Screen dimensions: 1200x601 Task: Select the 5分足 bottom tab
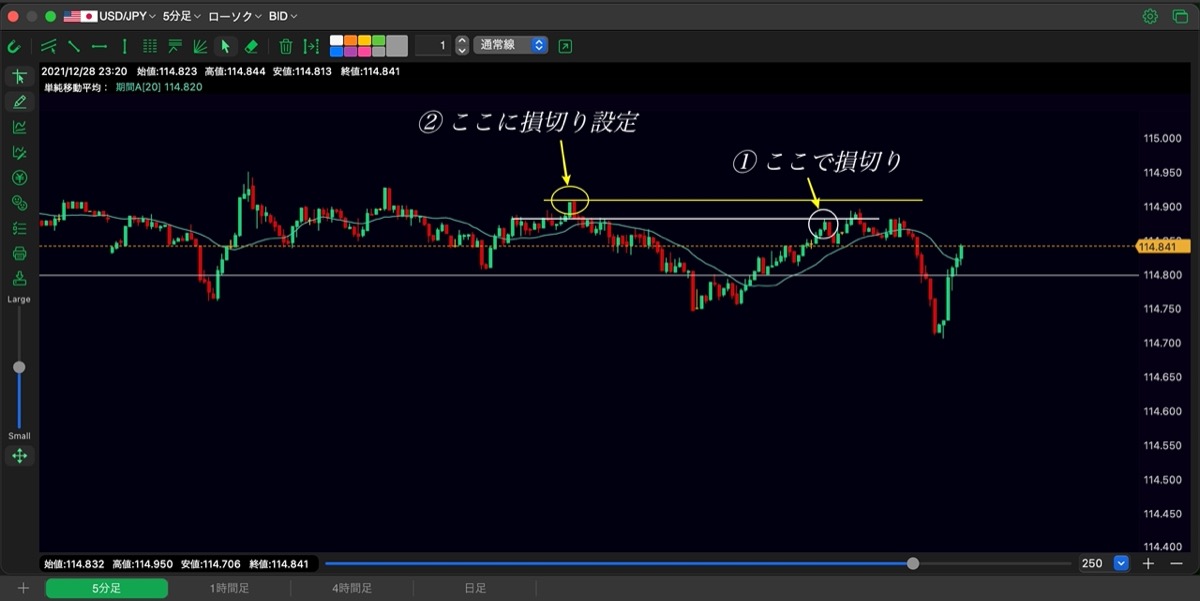106,588
